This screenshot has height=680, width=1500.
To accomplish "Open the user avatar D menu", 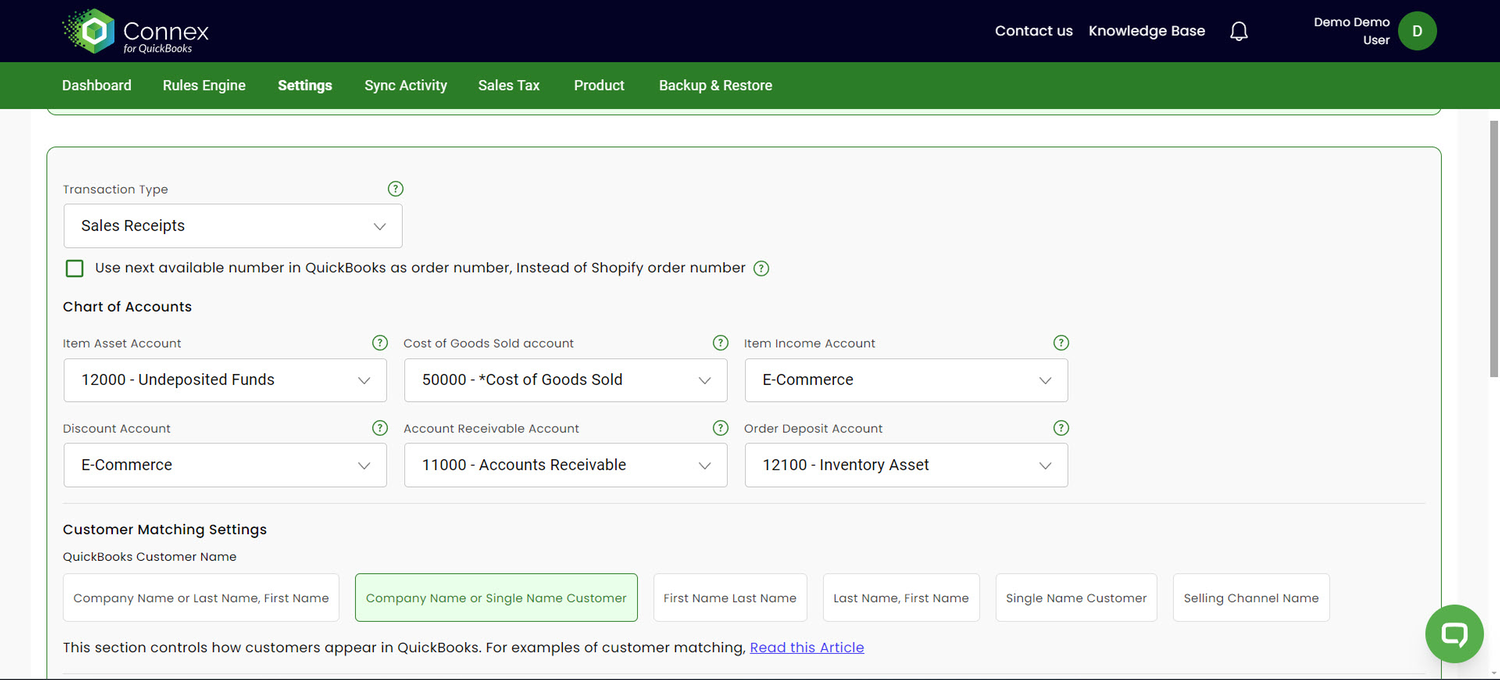I will [1417, 31].
